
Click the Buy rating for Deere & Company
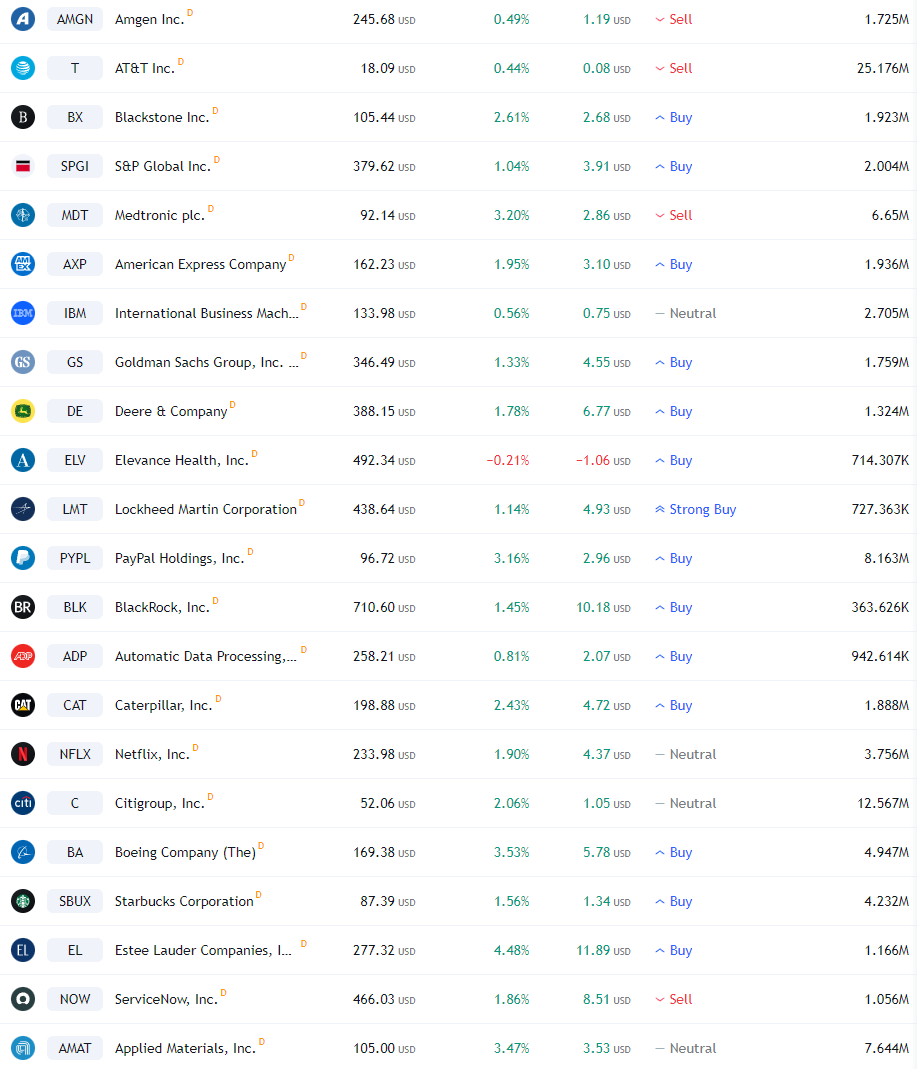(674, 412)
